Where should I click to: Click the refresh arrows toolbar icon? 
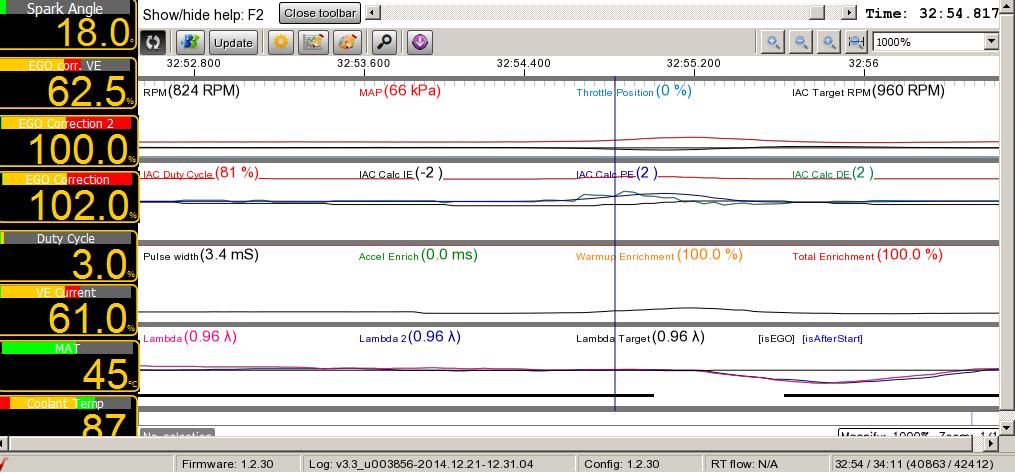click(x=153, y=43)
